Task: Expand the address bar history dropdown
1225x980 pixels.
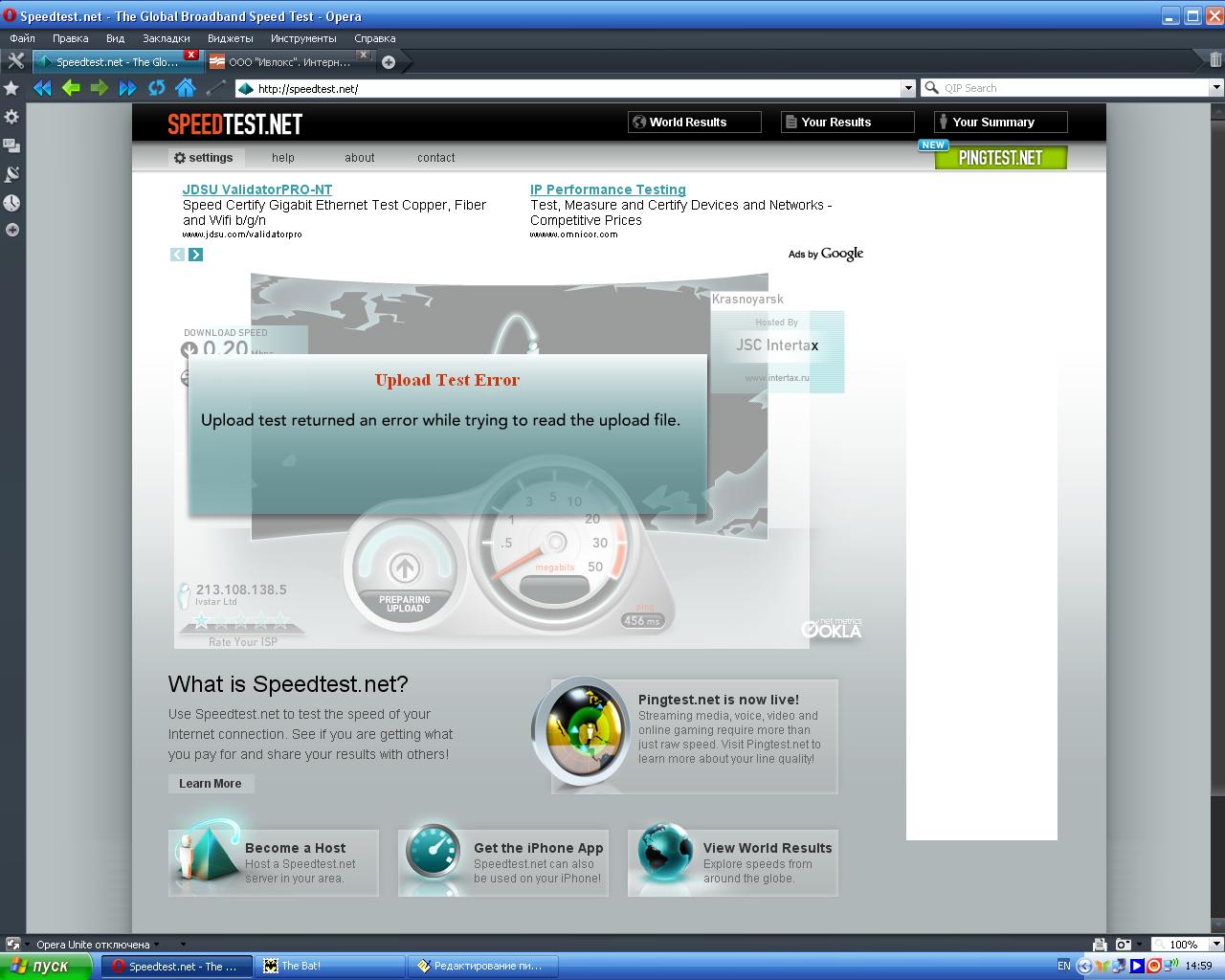Action: click(x=908, y=88)
